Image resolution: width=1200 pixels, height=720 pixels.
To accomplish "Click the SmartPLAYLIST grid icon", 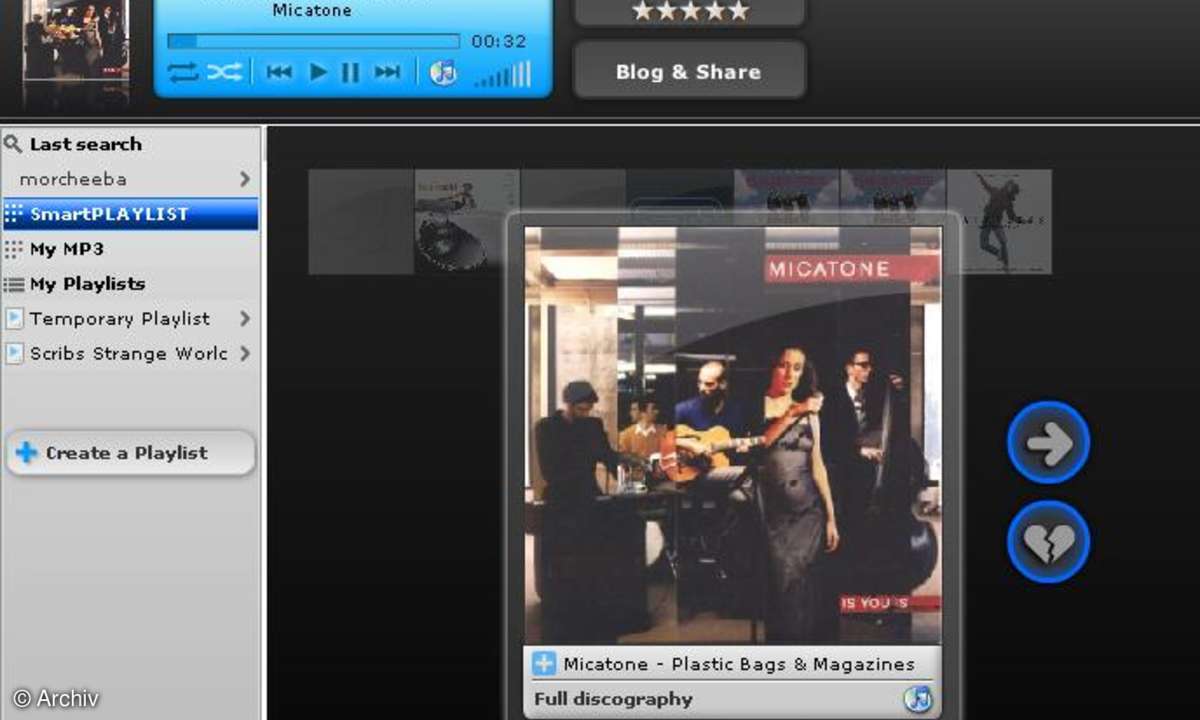I will pyautogui.click(x=14, y=214).
